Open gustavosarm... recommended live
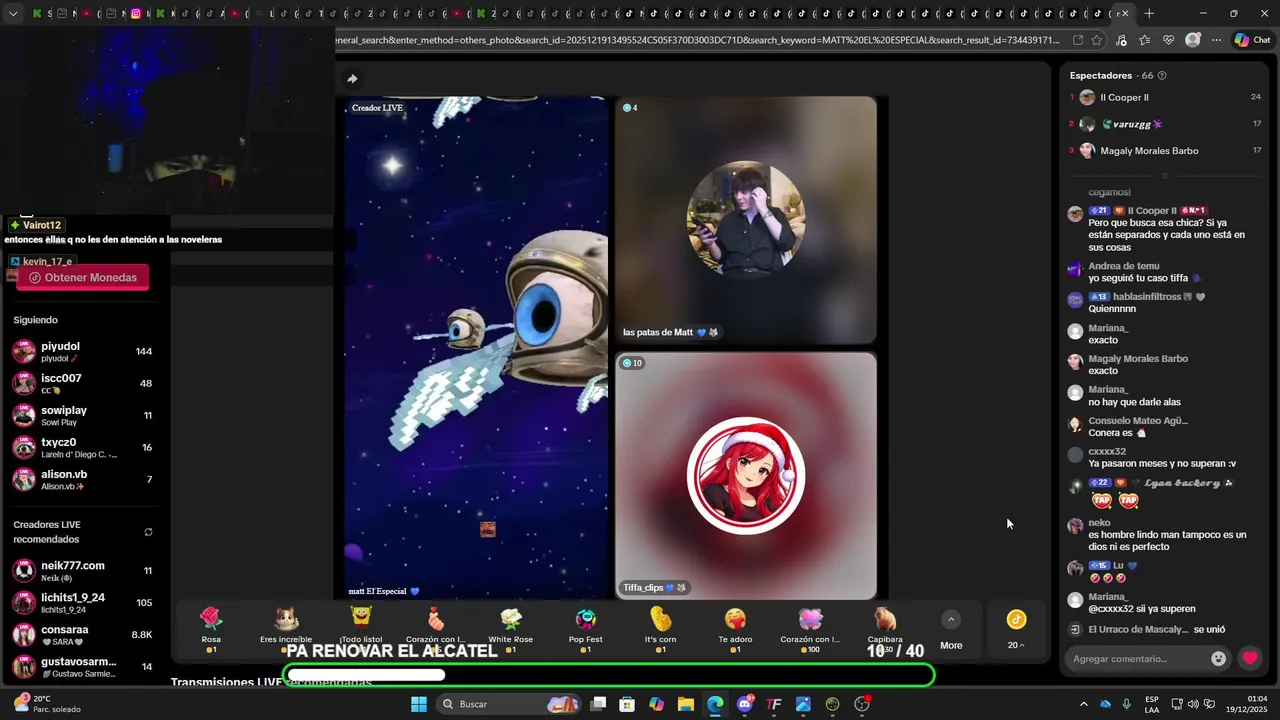 83,667
